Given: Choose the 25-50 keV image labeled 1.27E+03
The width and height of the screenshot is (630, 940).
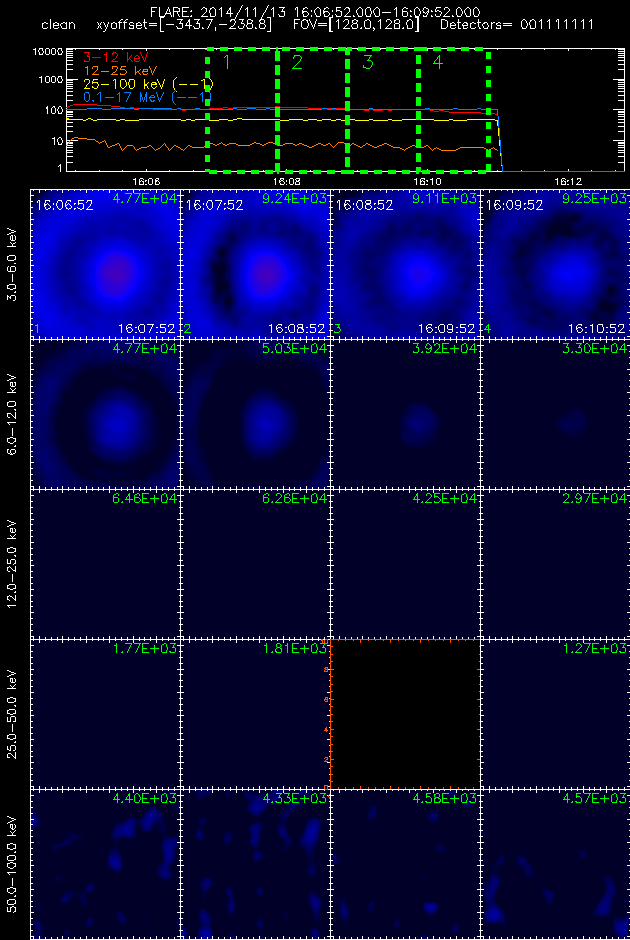Looking at the screenshot, I should [555, 713].
